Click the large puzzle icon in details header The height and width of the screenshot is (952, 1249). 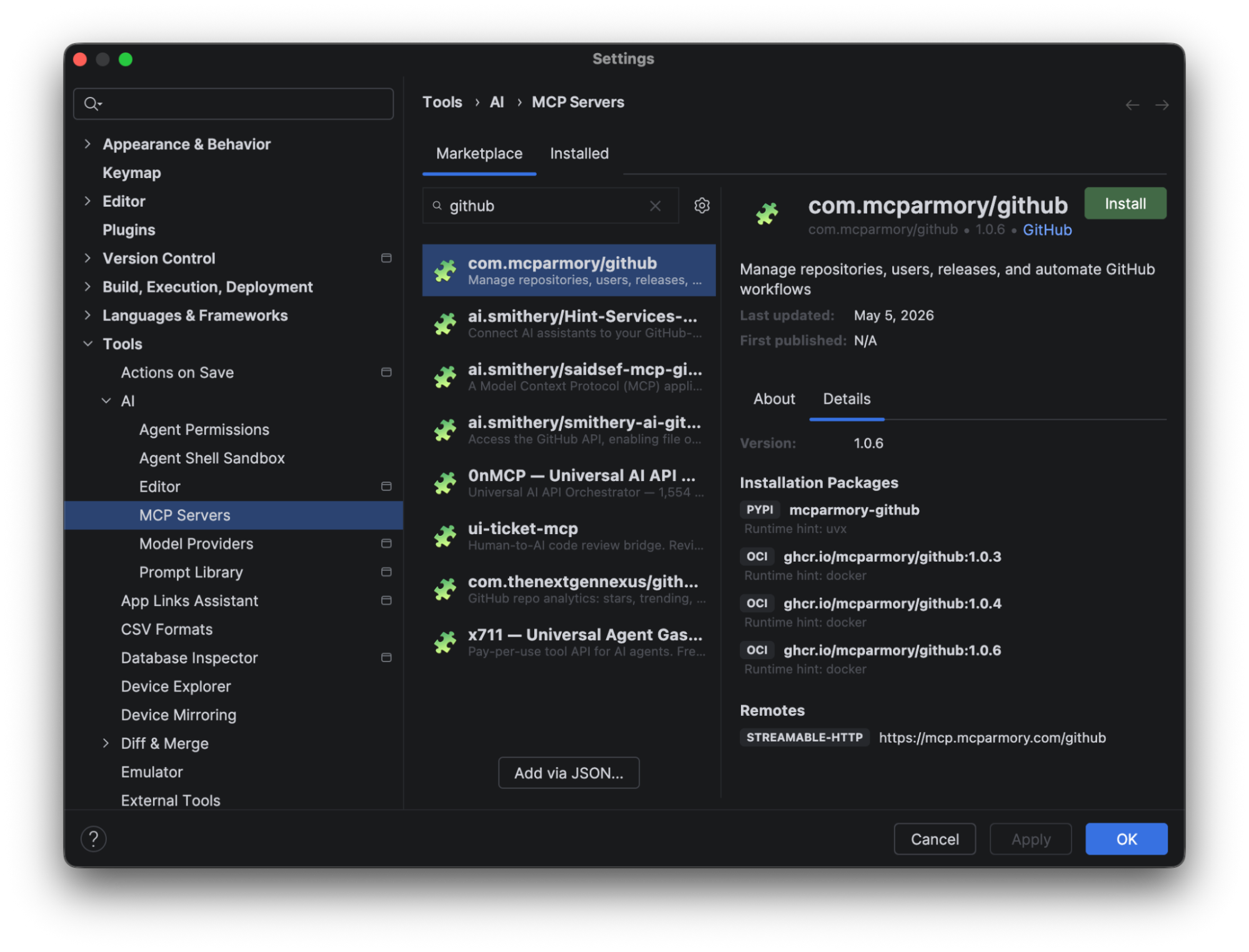point(767,214)
